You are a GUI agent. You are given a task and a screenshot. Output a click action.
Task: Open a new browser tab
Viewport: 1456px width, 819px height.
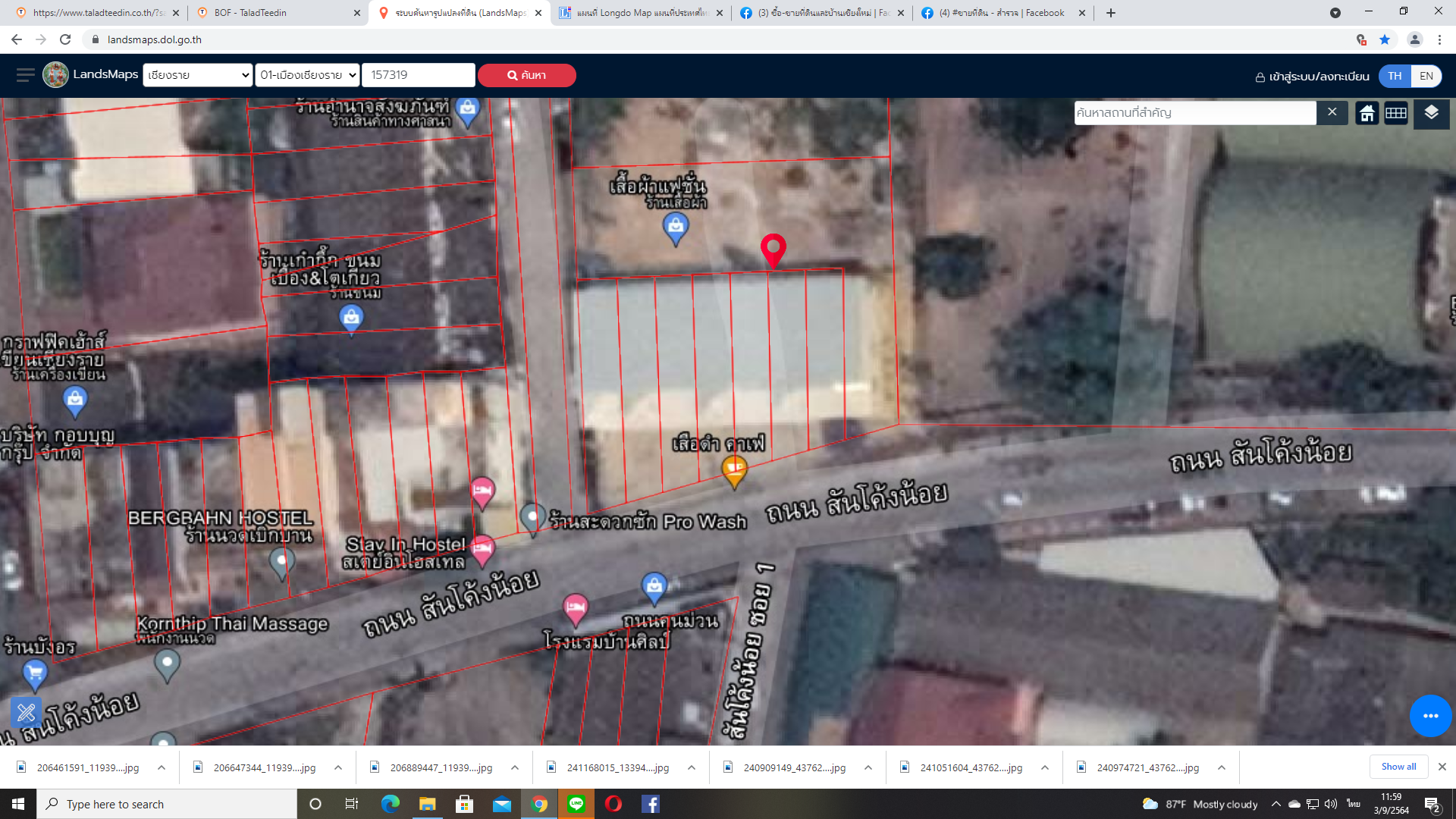click(x=1111, y=13)
